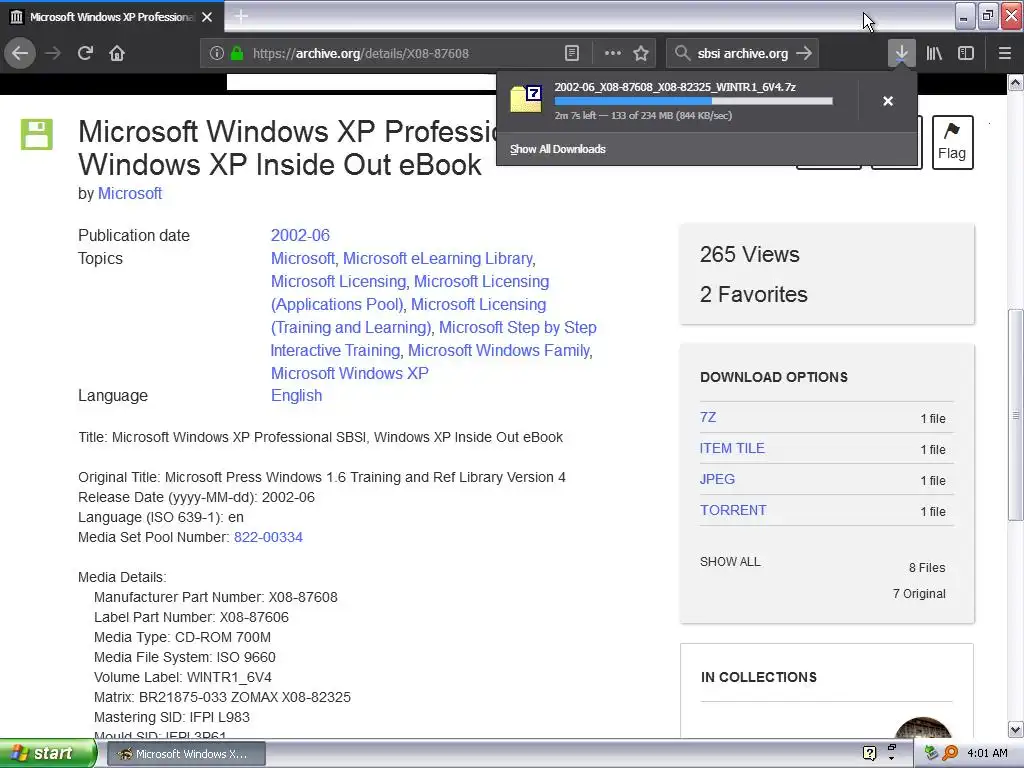Image resolution: width=1024 pixels, height=768 pixels.
Task: Click the Volume Label WINTR1_6V4 line
Action: click(183, 677)
